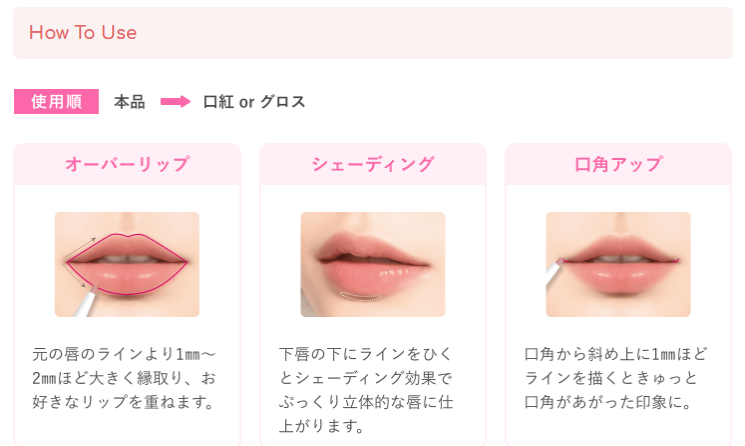Viewport: 745px width, 446px height.
Task: Select the シェーディング card header
Action: (x=373, y=164)
